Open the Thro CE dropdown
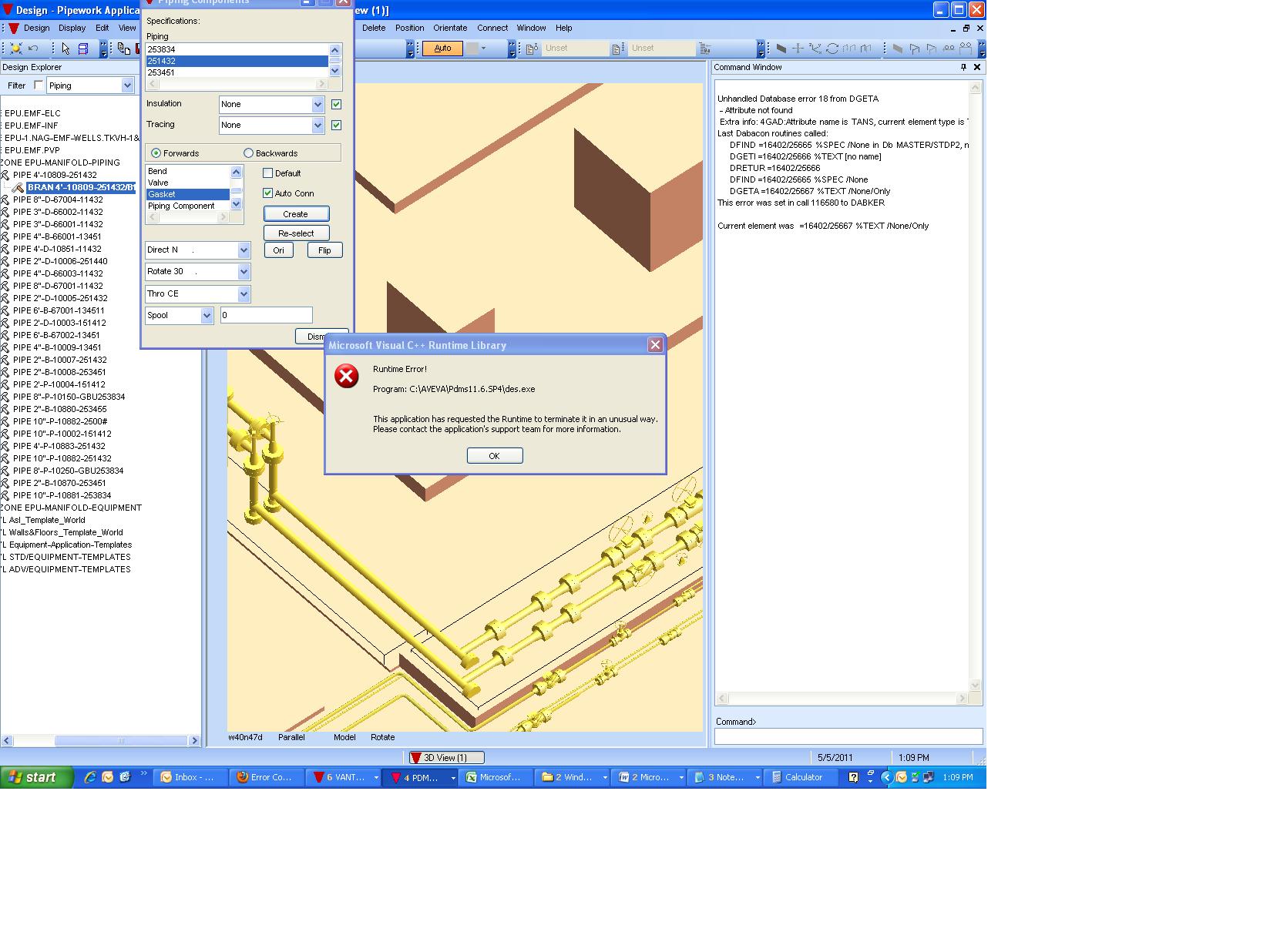 pos(244,294)
